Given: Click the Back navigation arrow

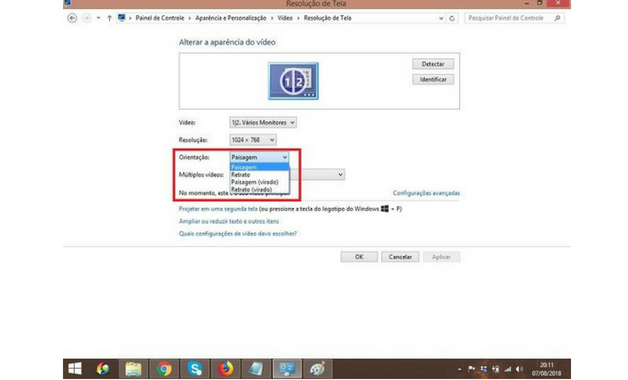Looking at the screenshot, I should (72, 18).
